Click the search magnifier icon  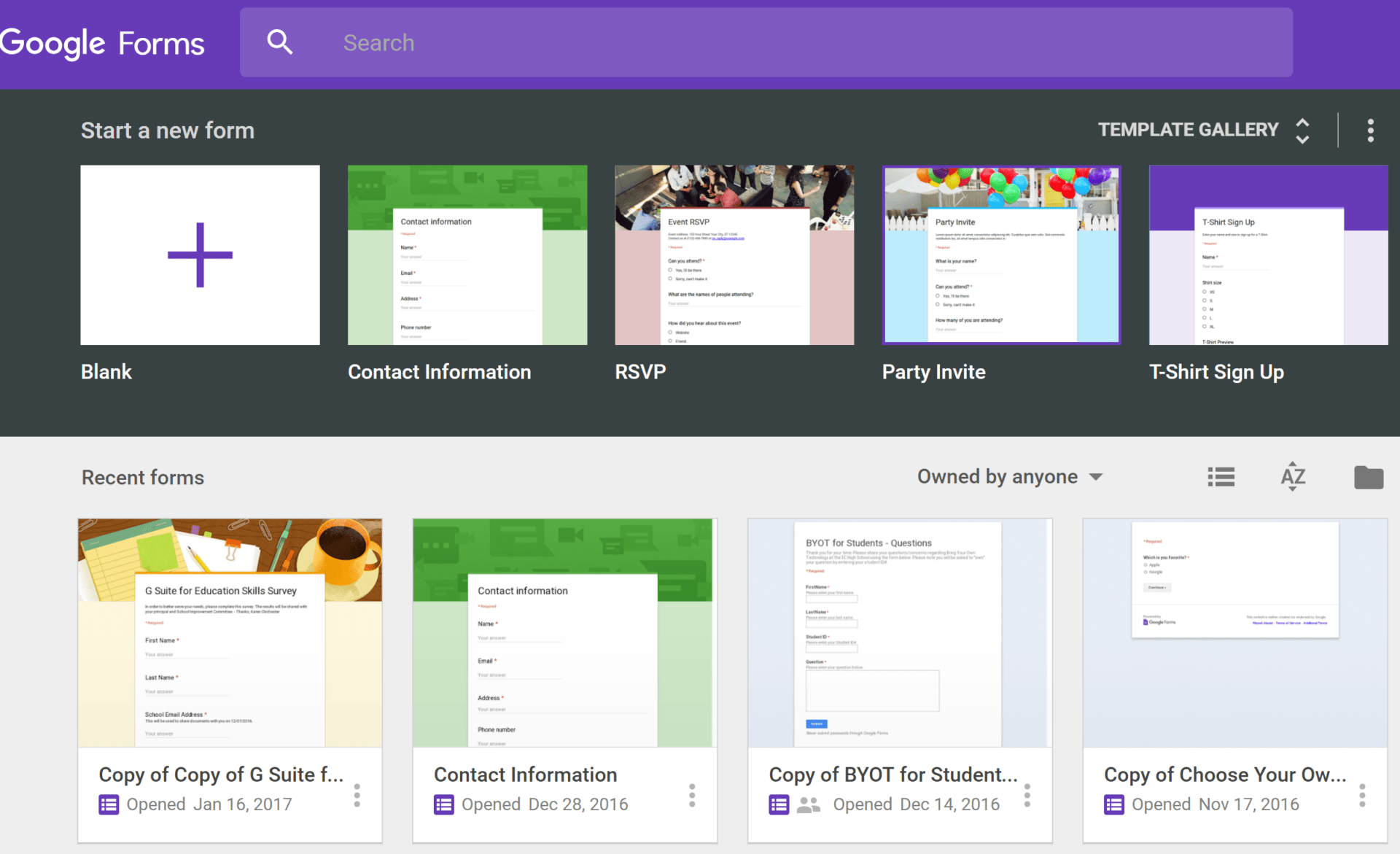tap(279, 42)
